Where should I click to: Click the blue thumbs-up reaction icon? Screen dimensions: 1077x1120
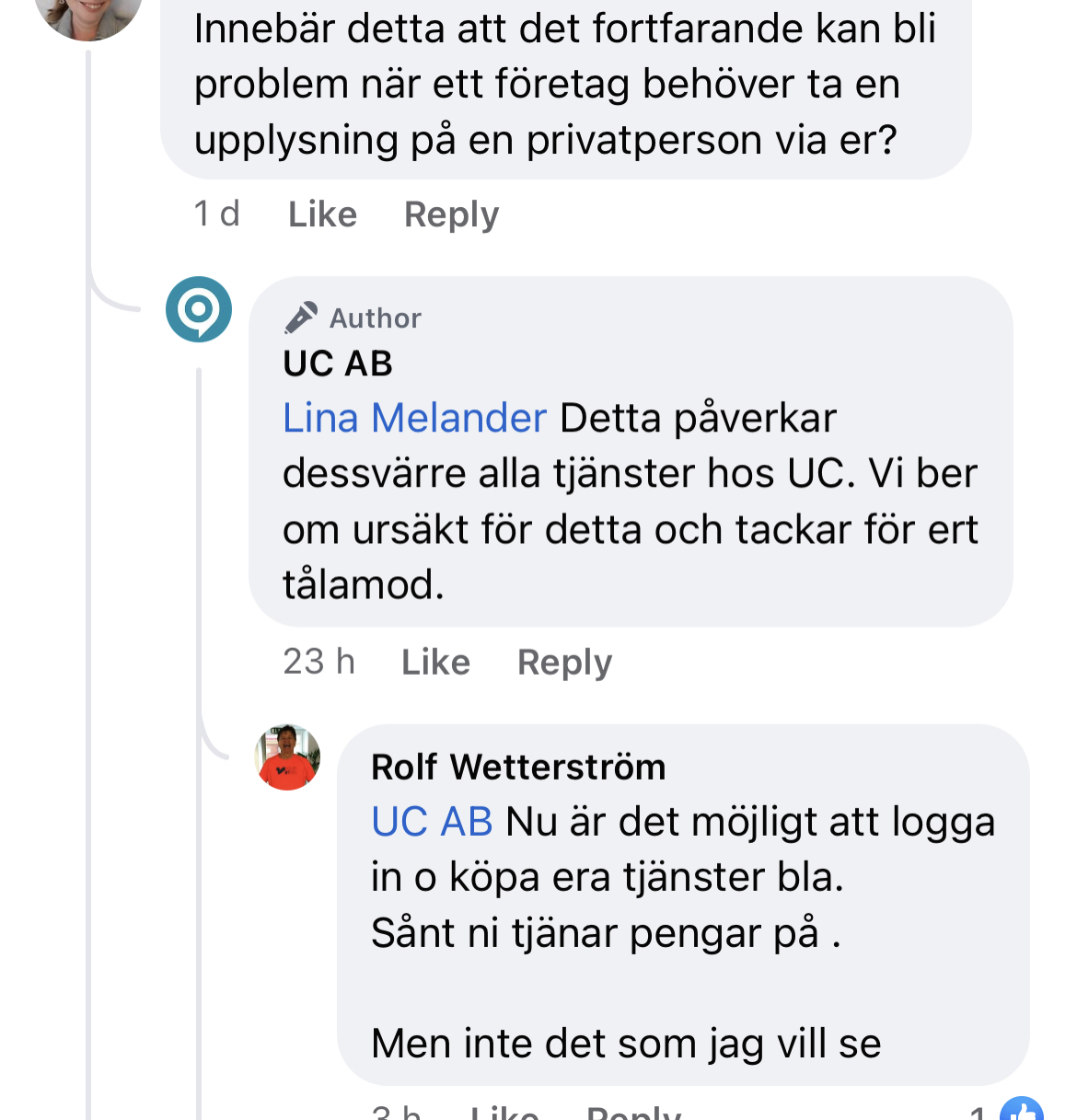click(x=1022, y=1112)
